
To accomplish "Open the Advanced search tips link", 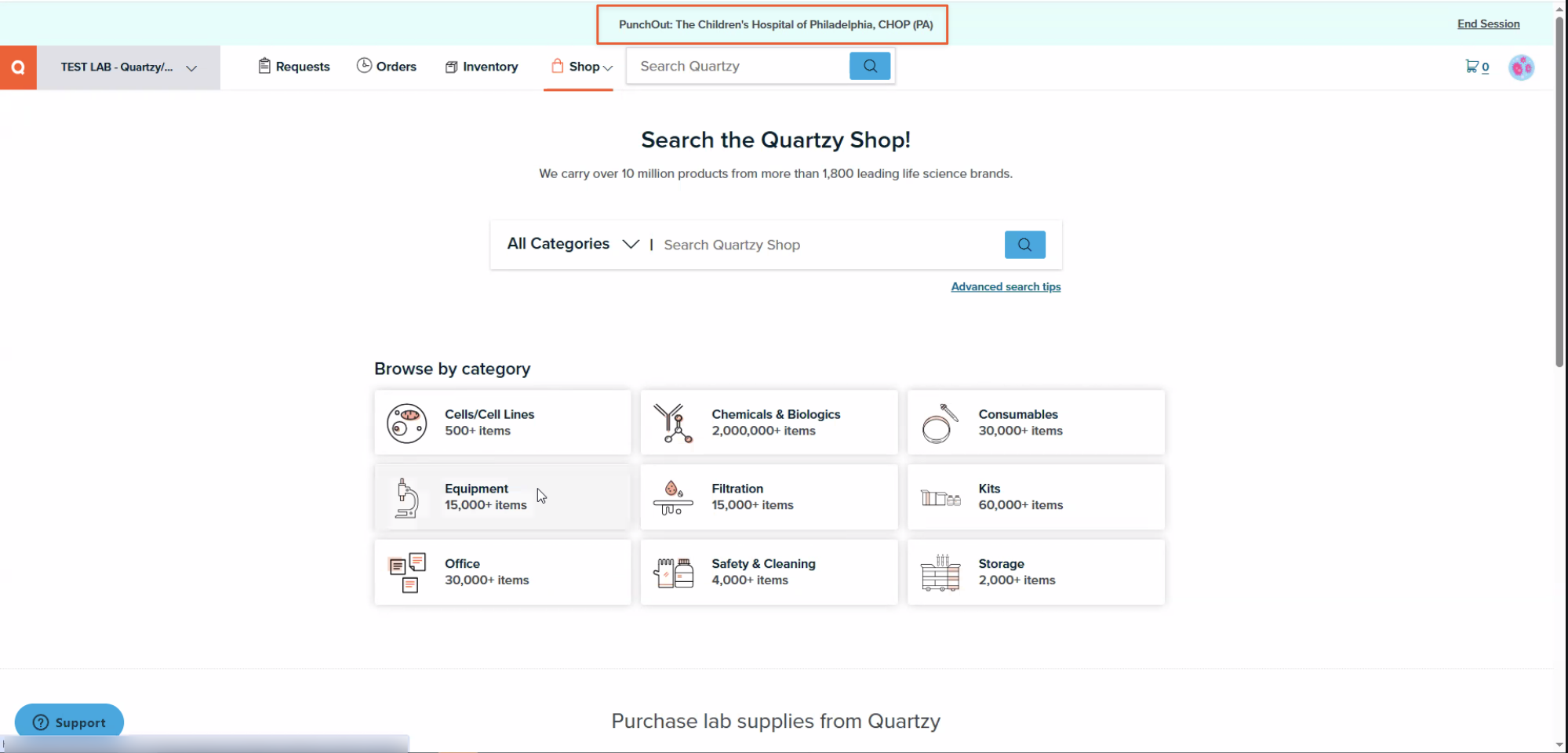I will (1006, 286).
